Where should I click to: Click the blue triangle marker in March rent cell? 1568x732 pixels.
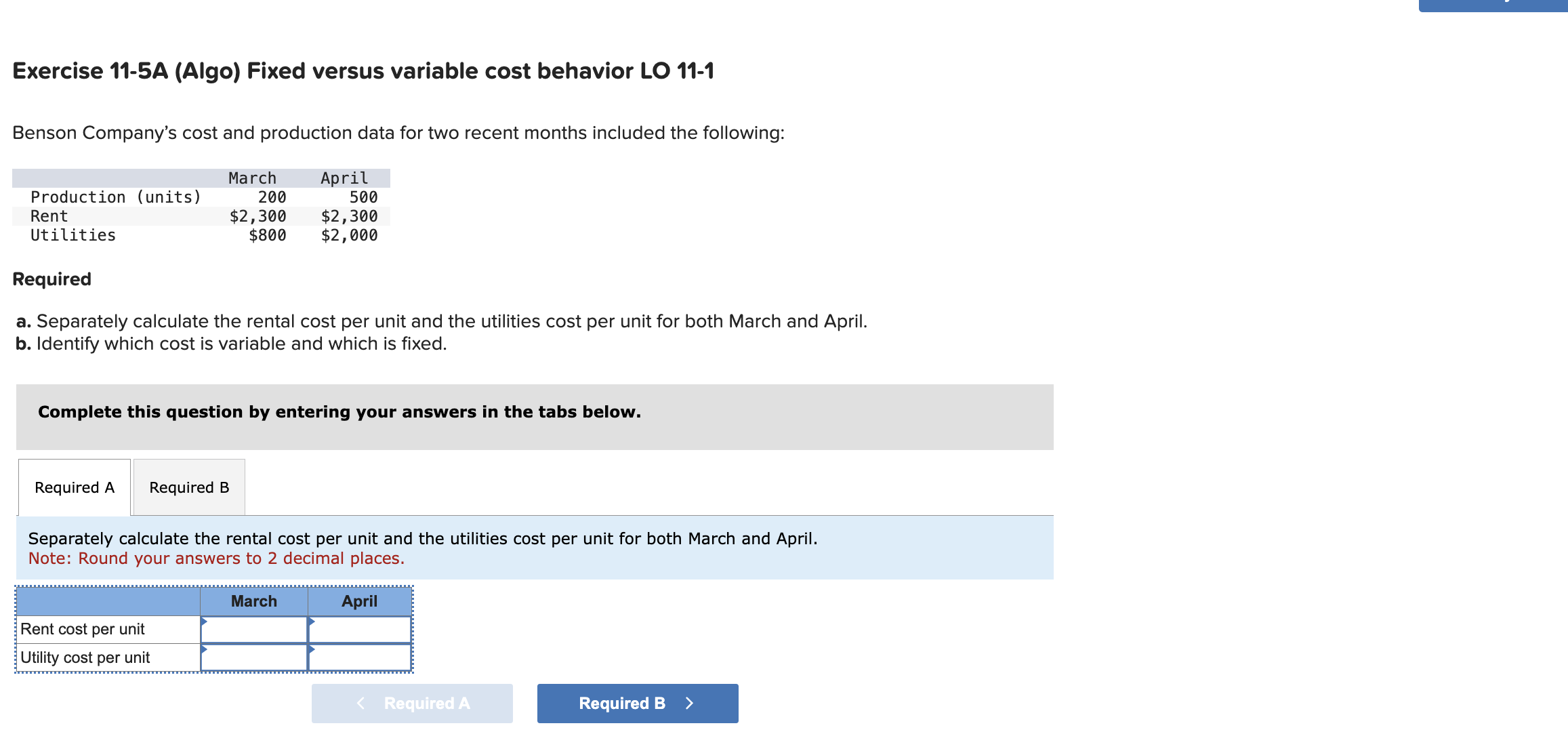coord(204,621)
